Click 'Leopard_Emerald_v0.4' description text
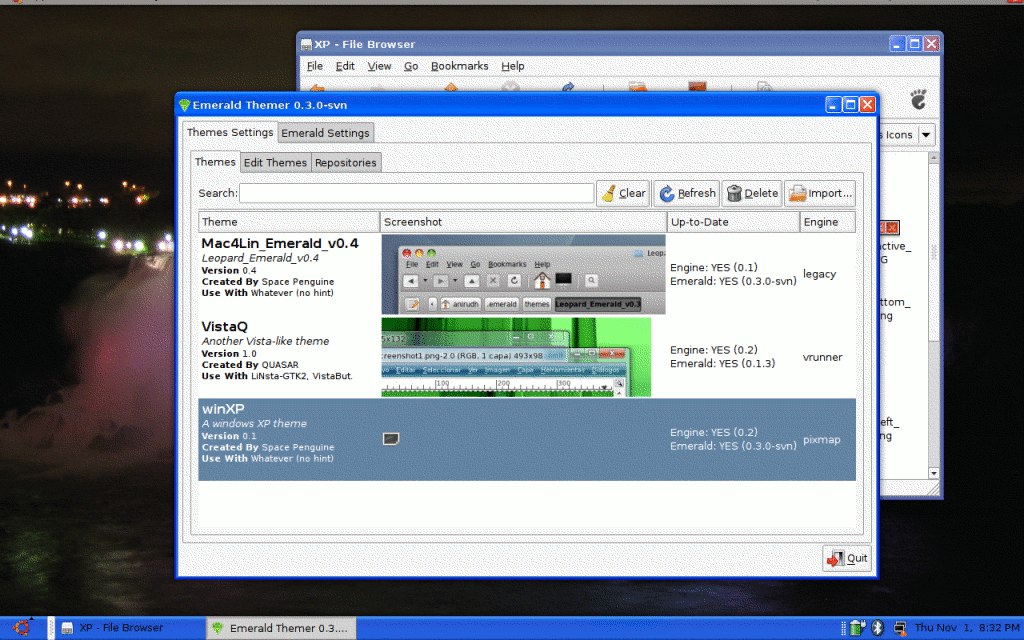Image resolution: width=1024 pixels, height=640 pixels. coord(260,258)
